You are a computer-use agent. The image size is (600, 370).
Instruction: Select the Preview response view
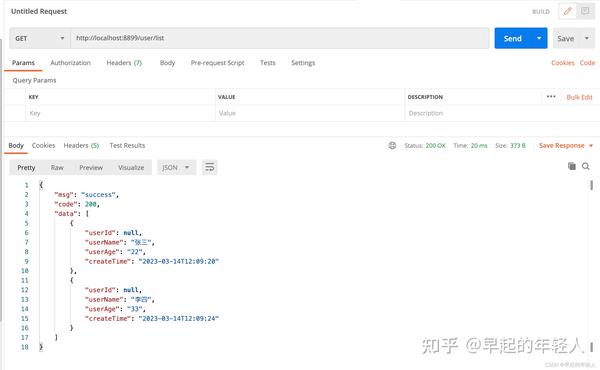click(91, 168)
